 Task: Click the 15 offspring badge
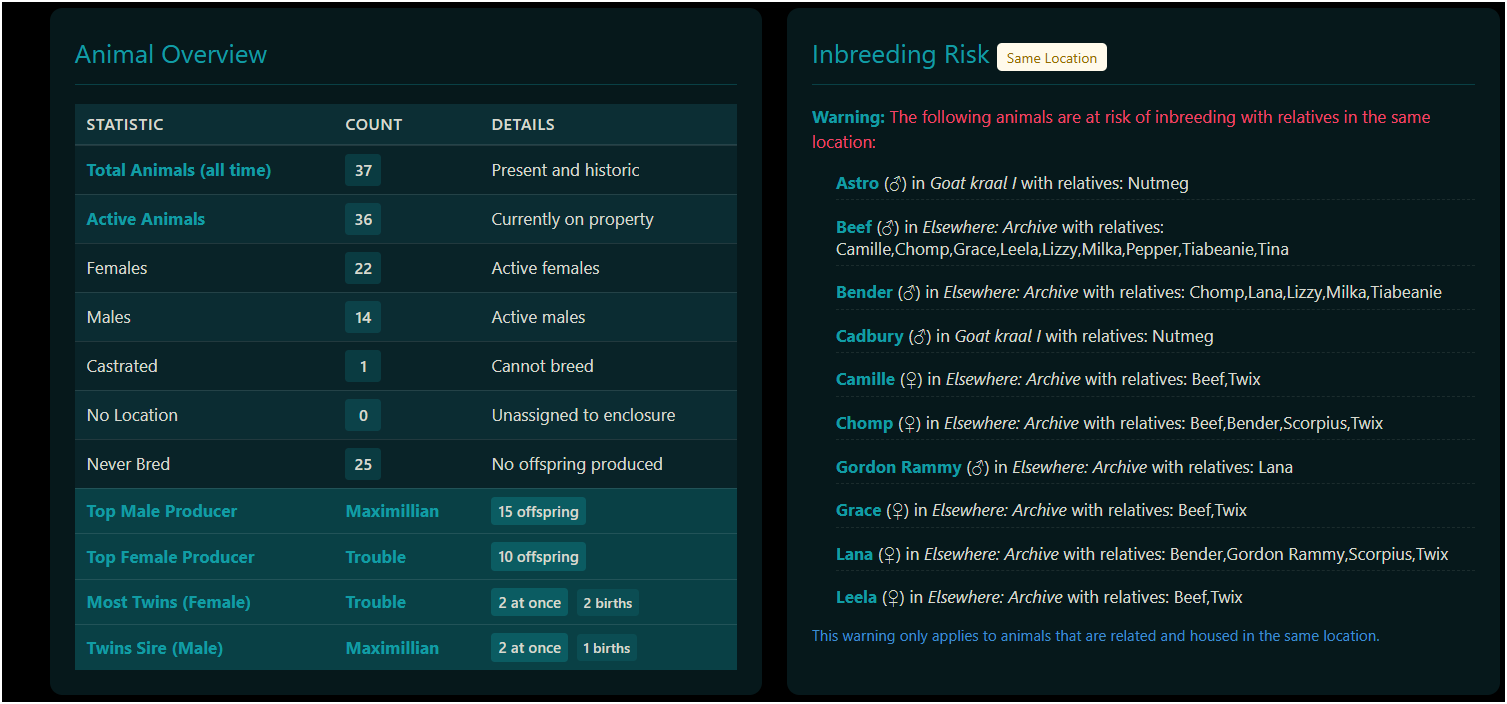[x=538, y=512]
